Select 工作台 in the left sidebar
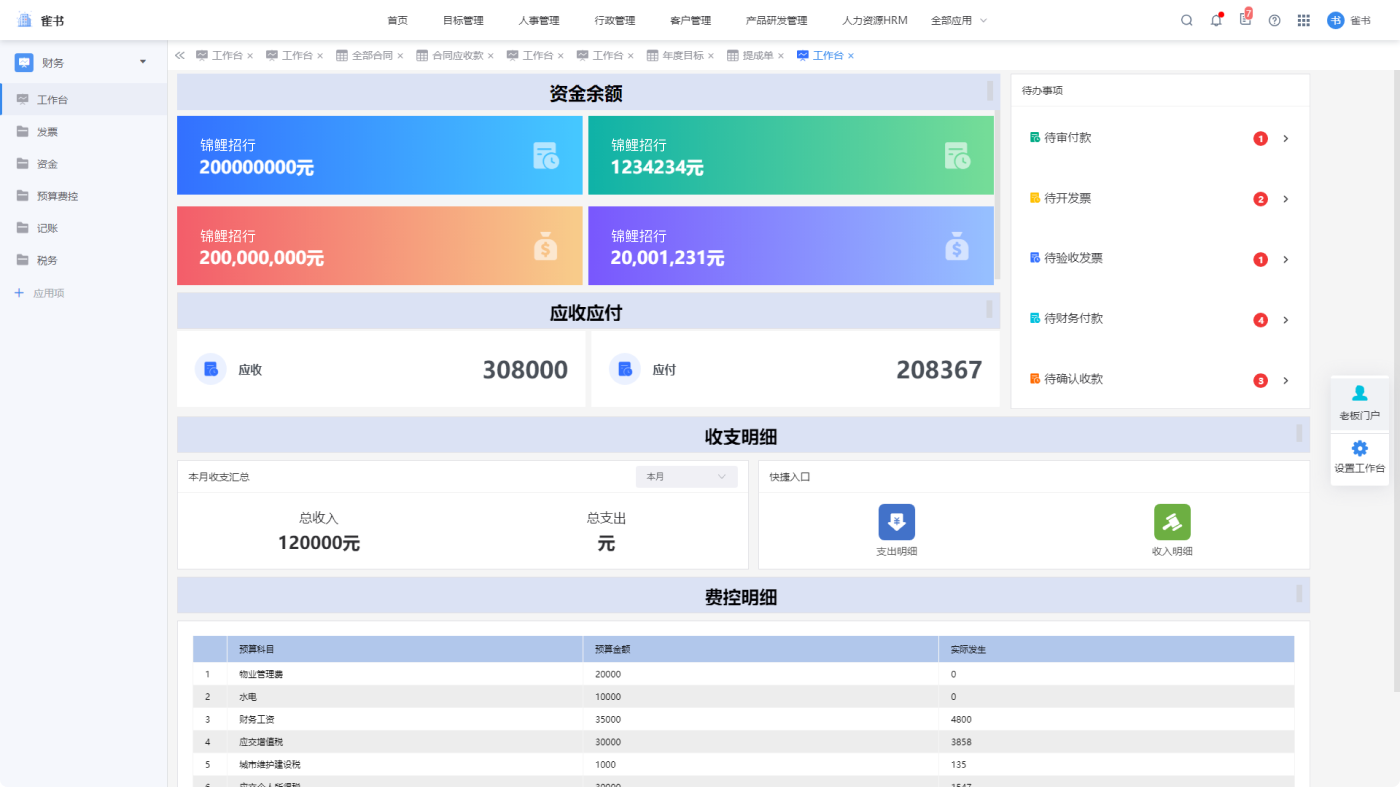Screen dimensions: 1400x787 83,100
